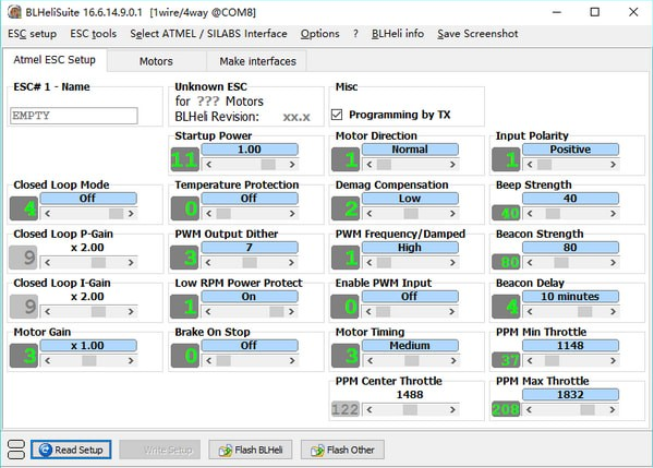Click right arrow on Motor Direction slider
This screenshot has width=653, height=468.
pos(453,164)
